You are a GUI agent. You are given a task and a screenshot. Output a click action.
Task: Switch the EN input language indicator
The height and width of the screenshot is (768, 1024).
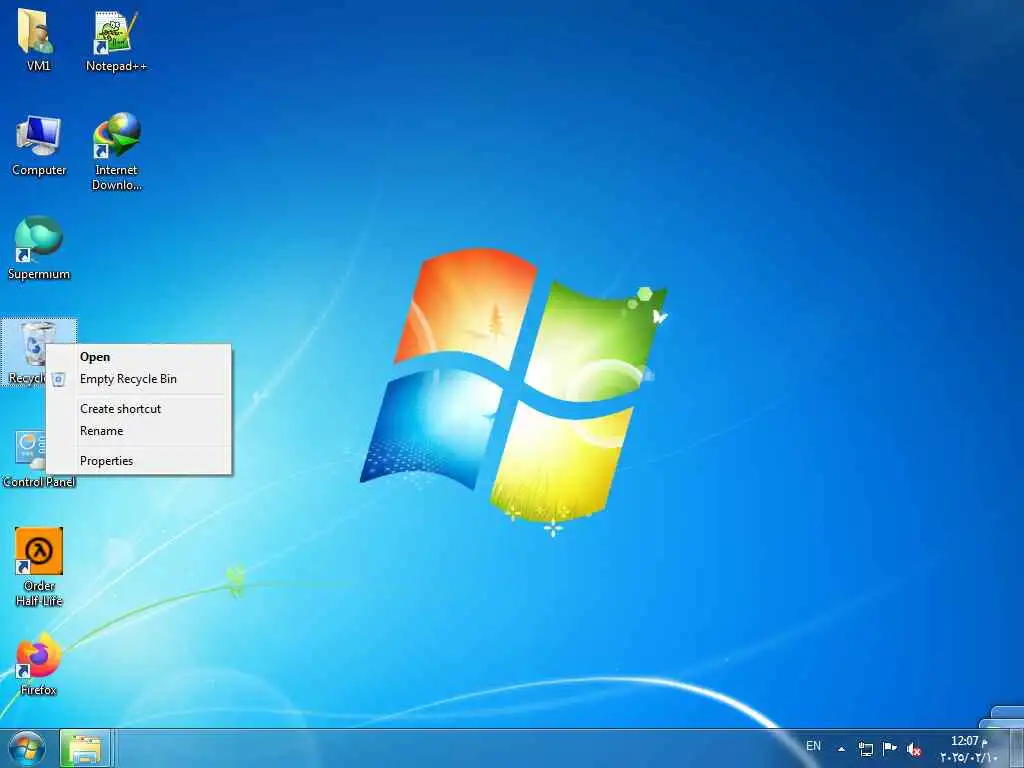tap(813, 746)
